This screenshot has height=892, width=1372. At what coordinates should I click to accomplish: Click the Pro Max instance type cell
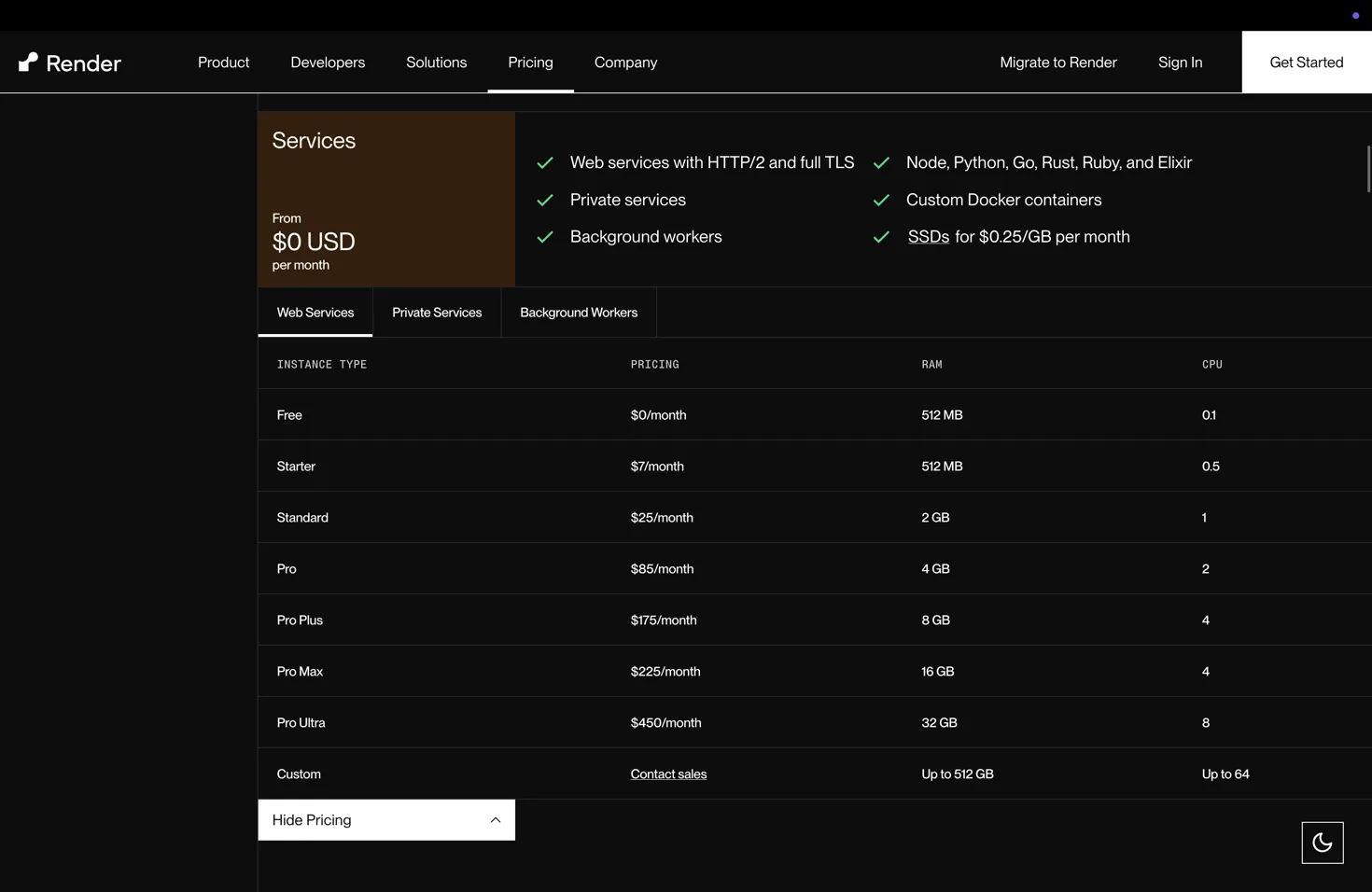click(300, 672)
